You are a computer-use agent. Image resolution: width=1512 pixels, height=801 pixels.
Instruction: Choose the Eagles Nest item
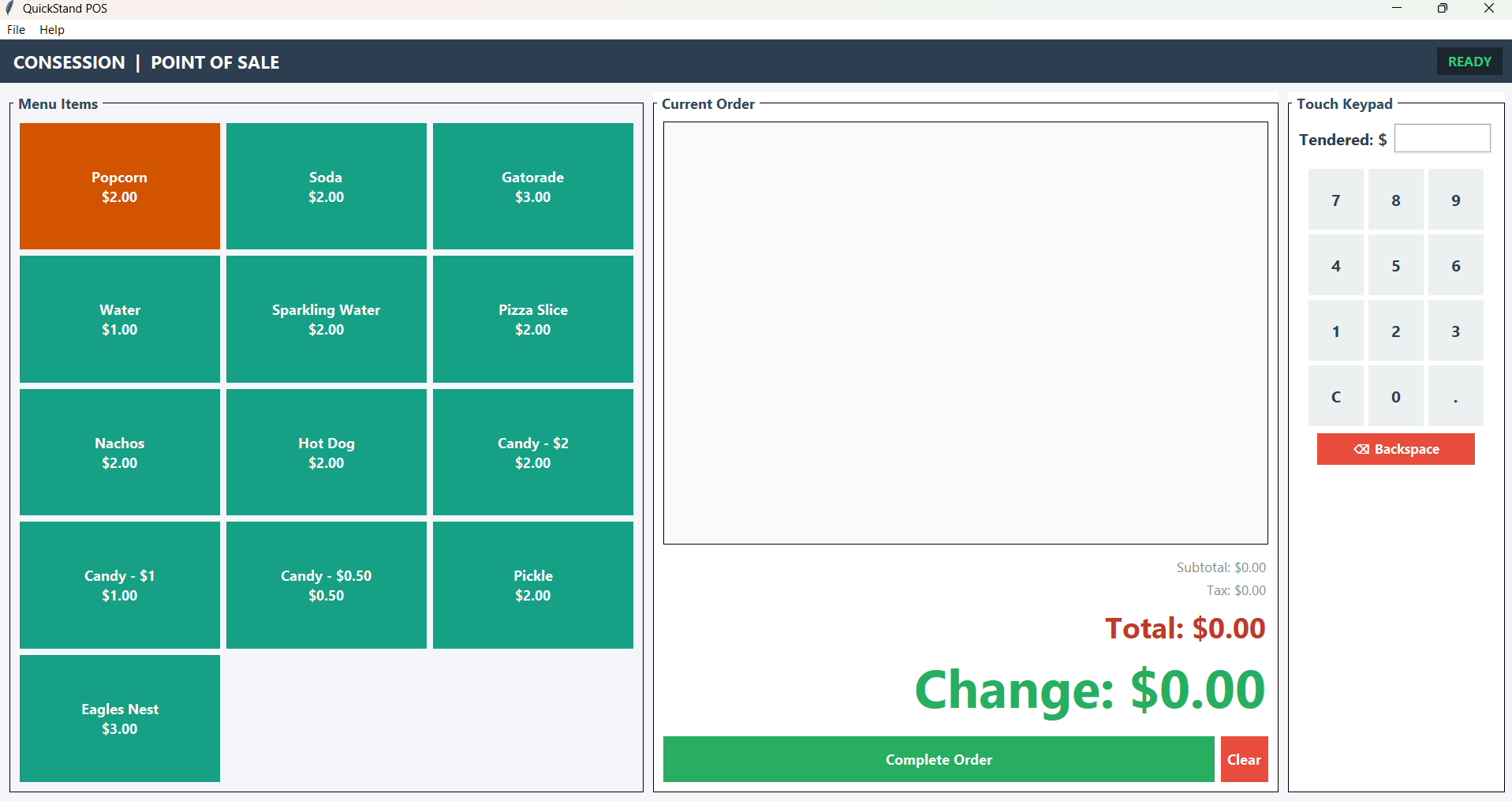[120, 718]
